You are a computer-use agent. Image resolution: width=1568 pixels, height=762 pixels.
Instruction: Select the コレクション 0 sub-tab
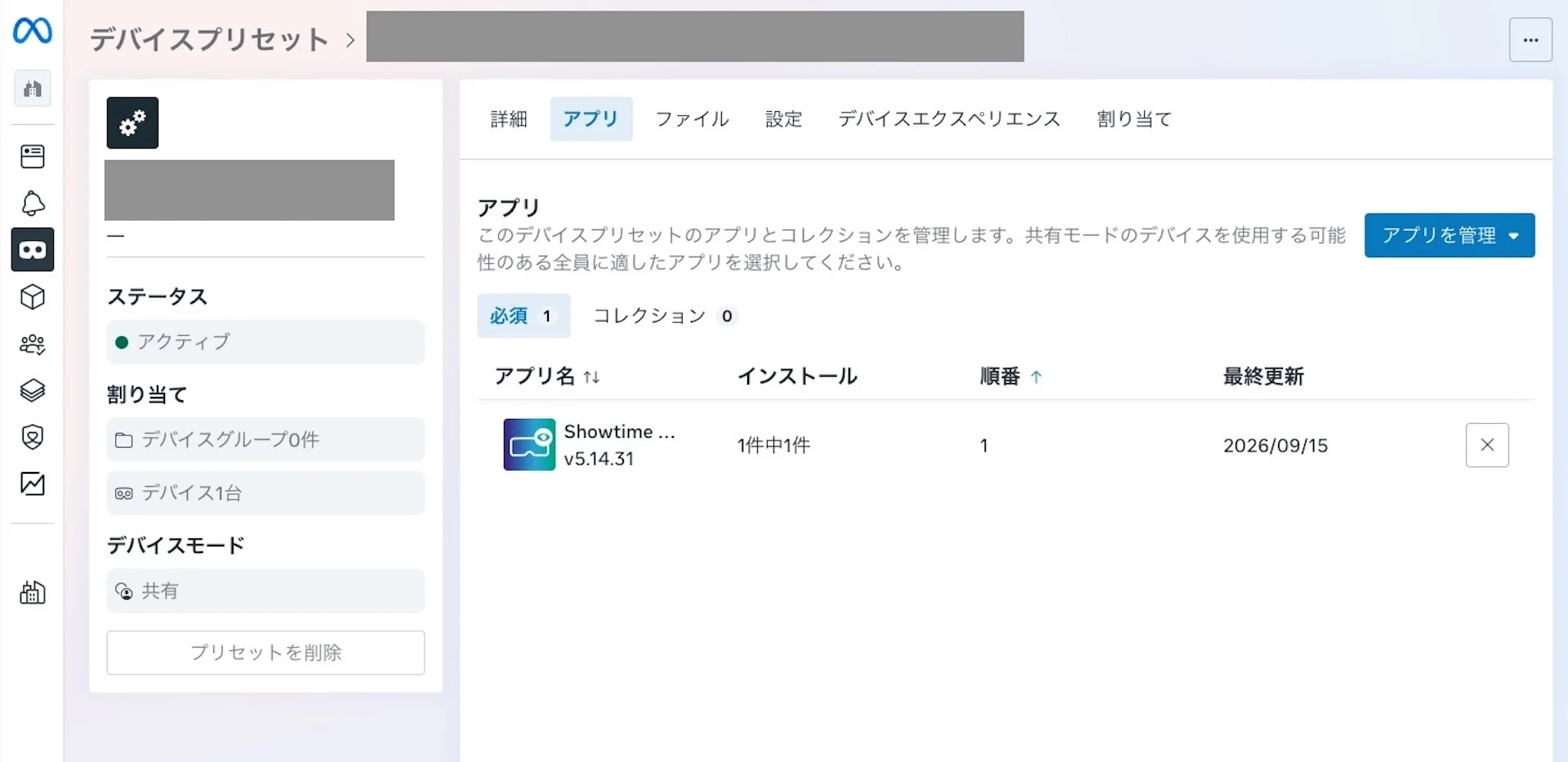(666, 316)
